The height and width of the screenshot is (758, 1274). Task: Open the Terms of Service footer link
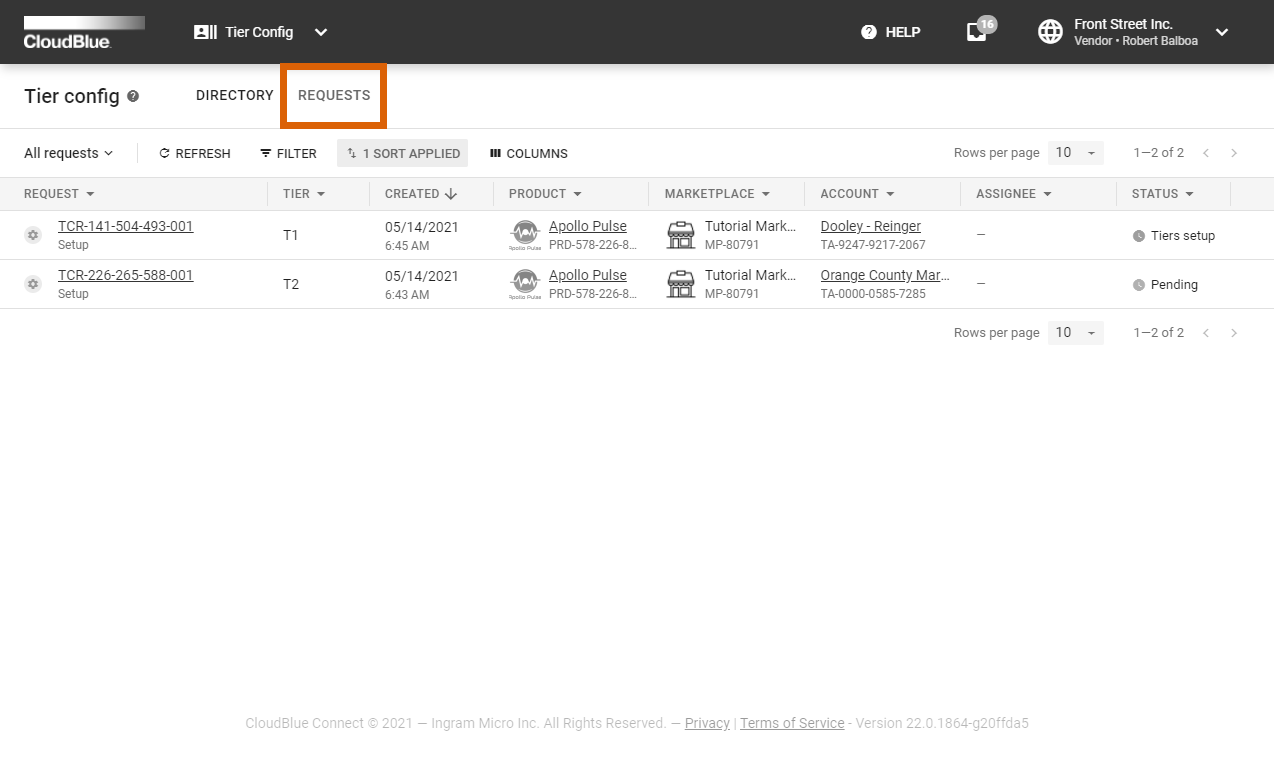pyautogui.click(x=792, y=723)
